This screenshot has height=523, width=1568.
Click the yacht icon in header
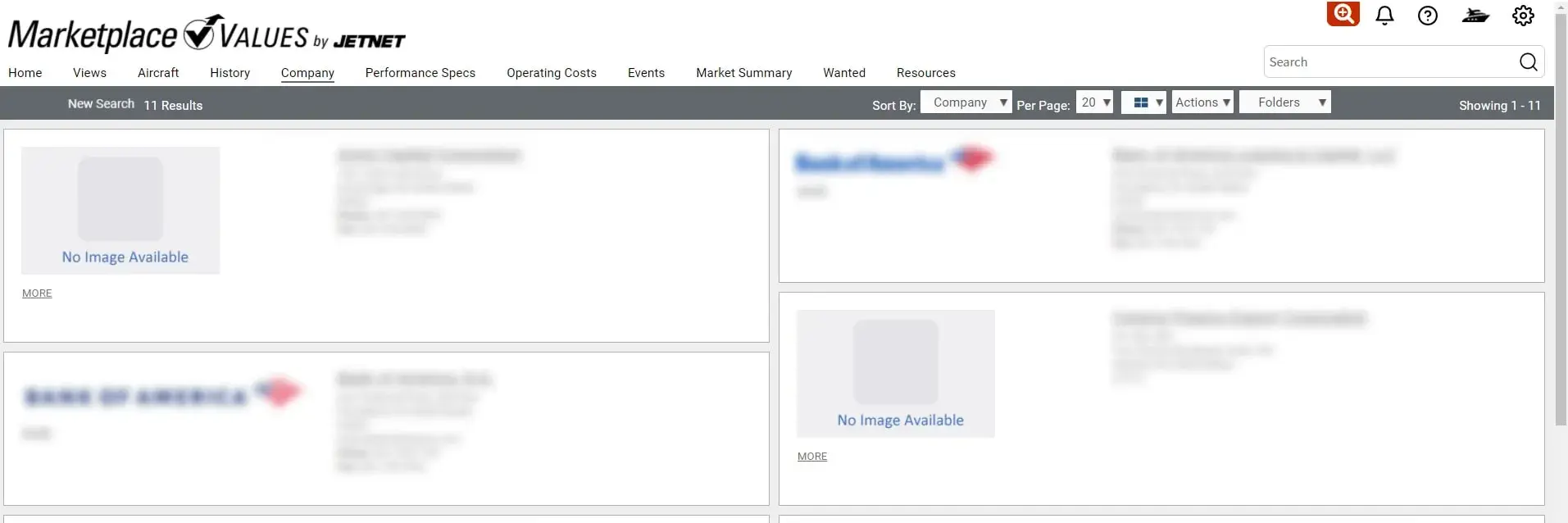tap(1475, 16)
